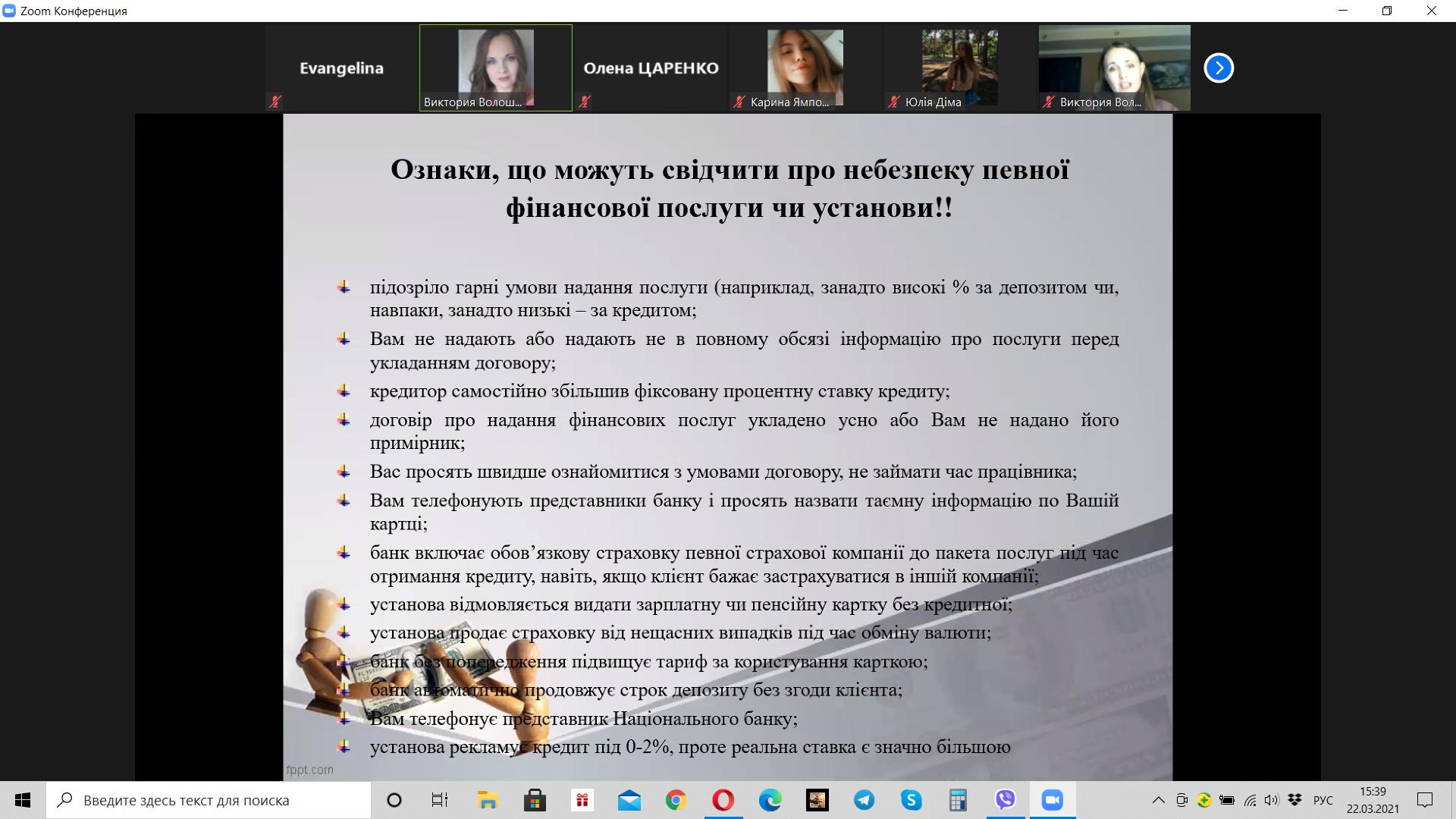Open the volume control in the system tray

tap(1272, 800)
